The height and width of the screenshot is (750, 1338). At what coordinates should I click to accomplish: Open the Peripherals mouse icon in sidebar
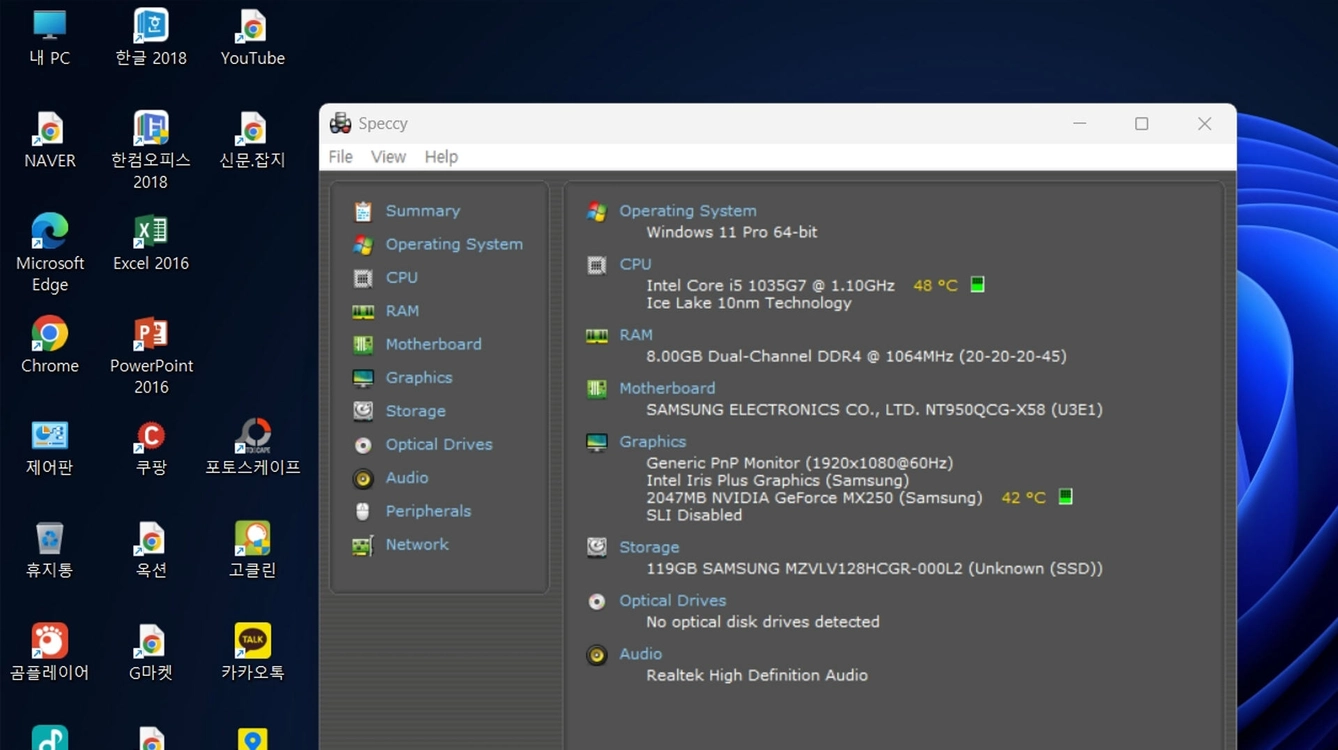363,511
